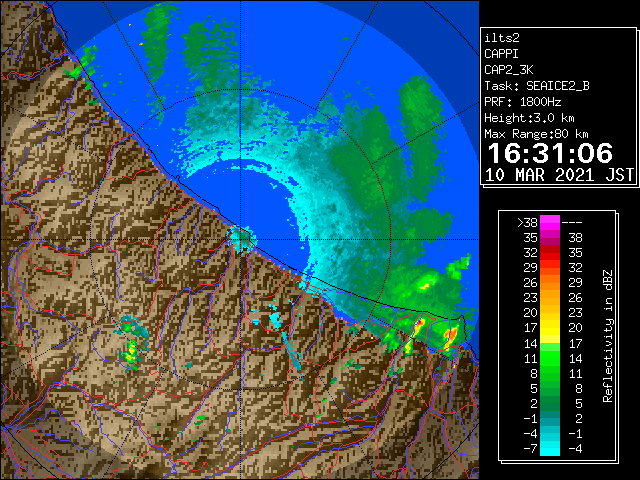The image size is (640, 480).
Task: Click the date 10 MAR 2021 JST
Action: point(559,175)
